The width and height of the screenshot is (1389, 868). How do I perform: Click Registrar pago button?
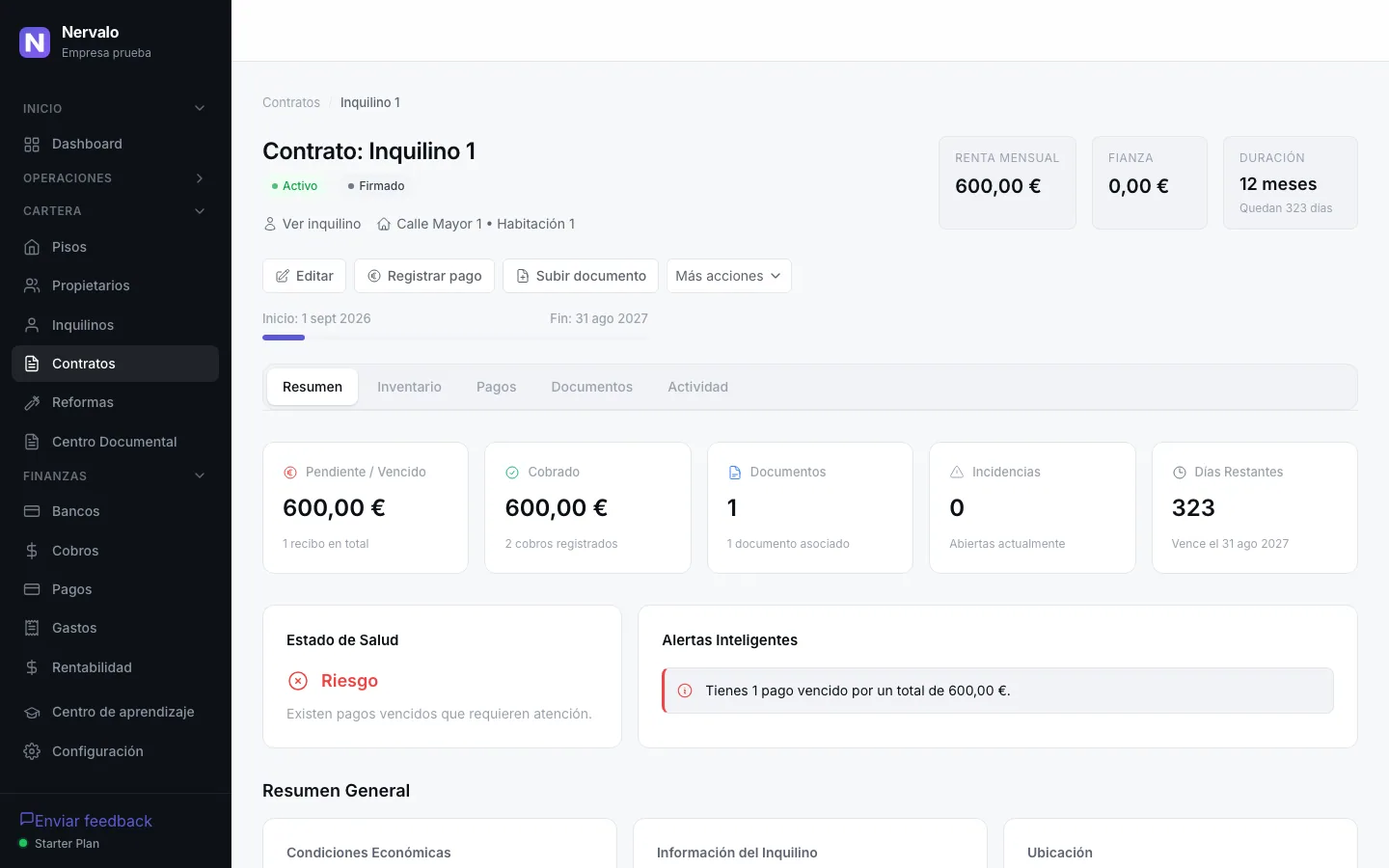pyautogui.click(x=424, y=276)
